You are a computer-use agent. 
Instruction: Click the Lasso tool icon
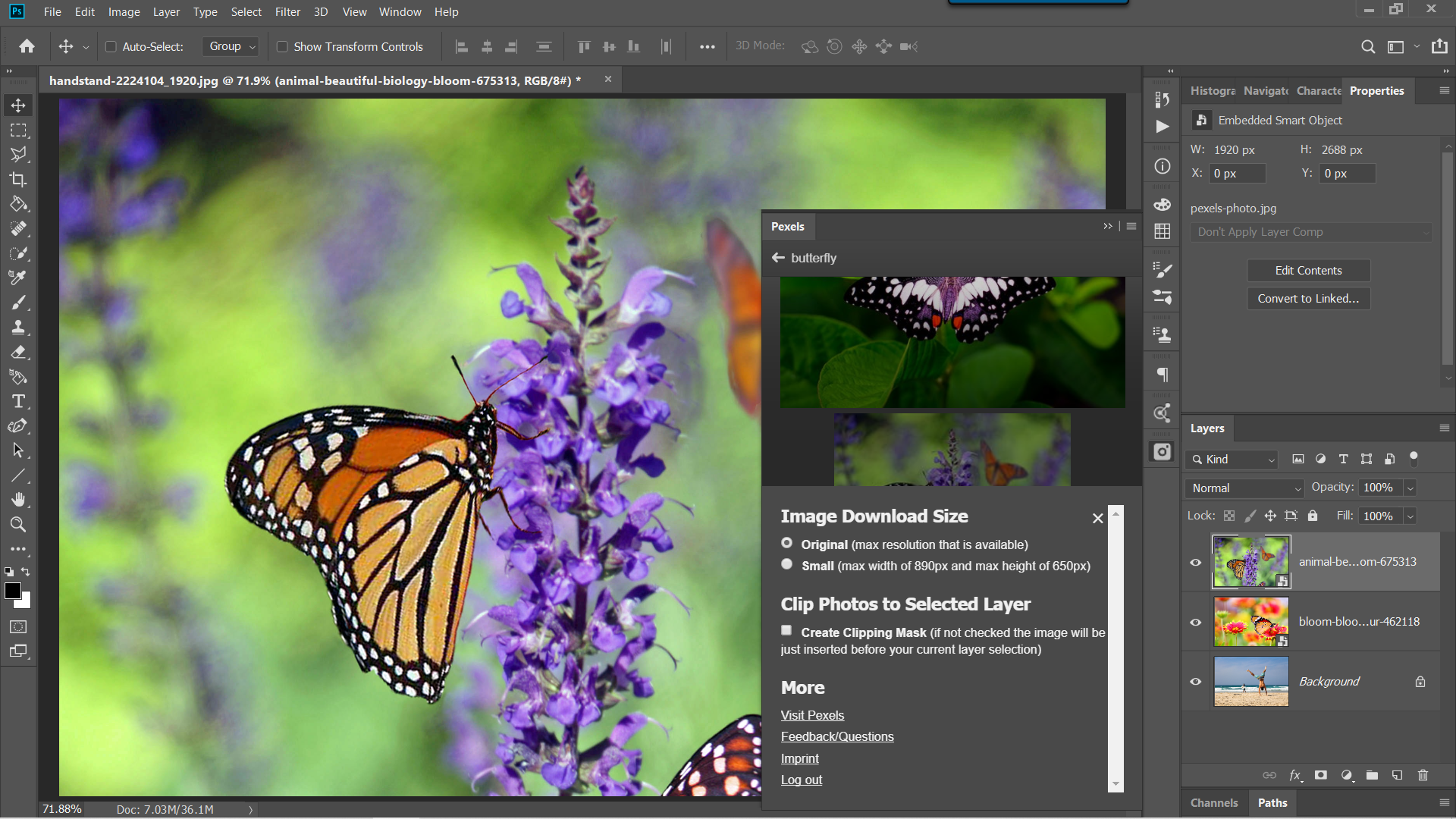18,154
